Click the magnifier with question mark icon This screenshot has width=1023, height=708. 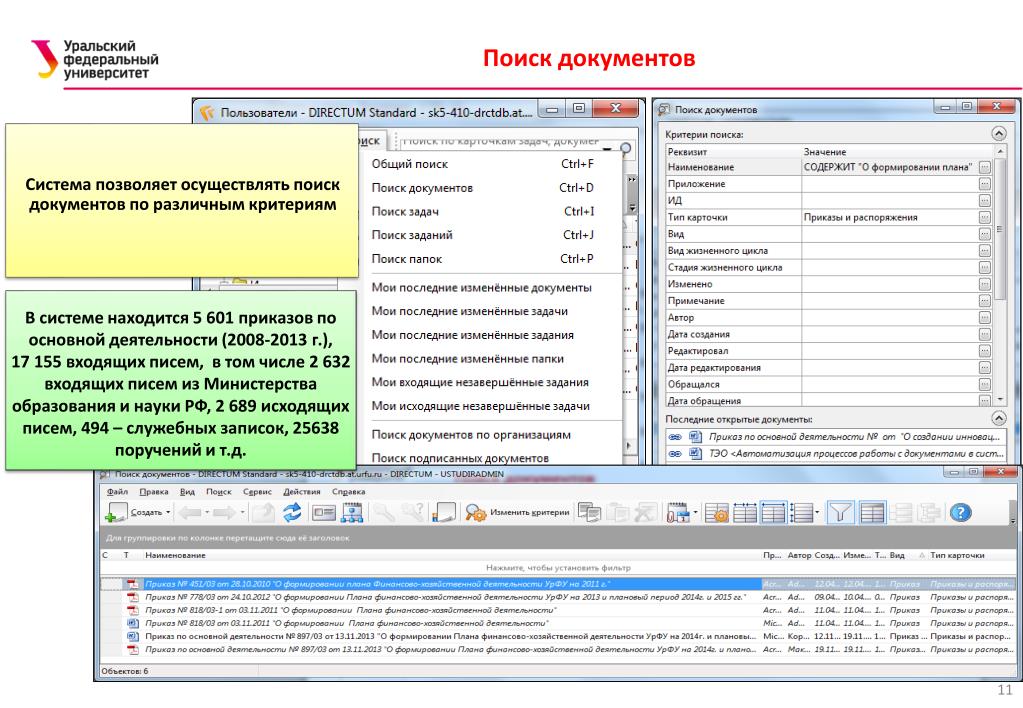point(413,513)
